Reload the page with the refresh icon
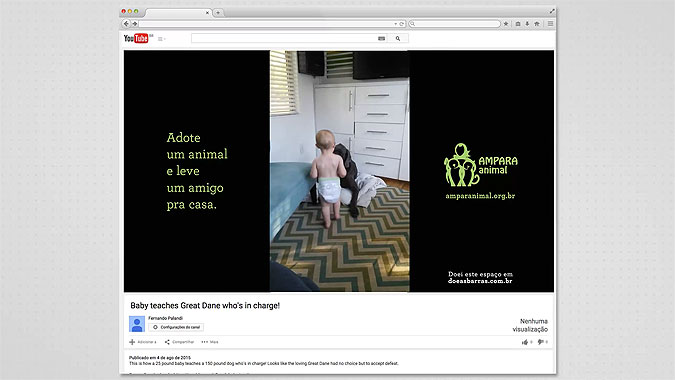The image size is (675, 380). 401,24
